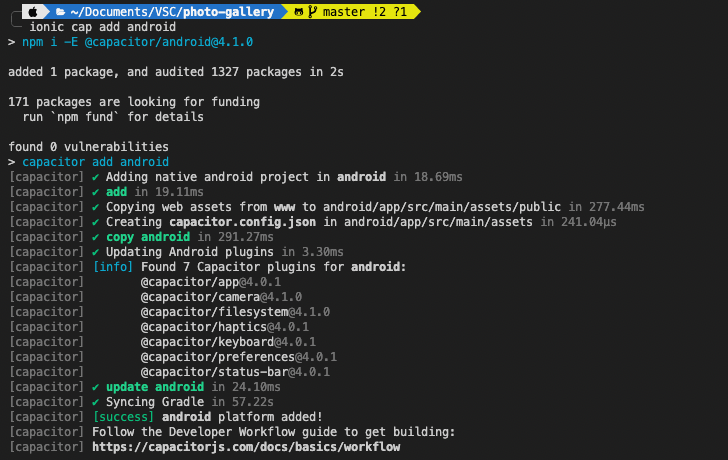
Task: Click the folder icon in the path segment
Action: (60, 12)
